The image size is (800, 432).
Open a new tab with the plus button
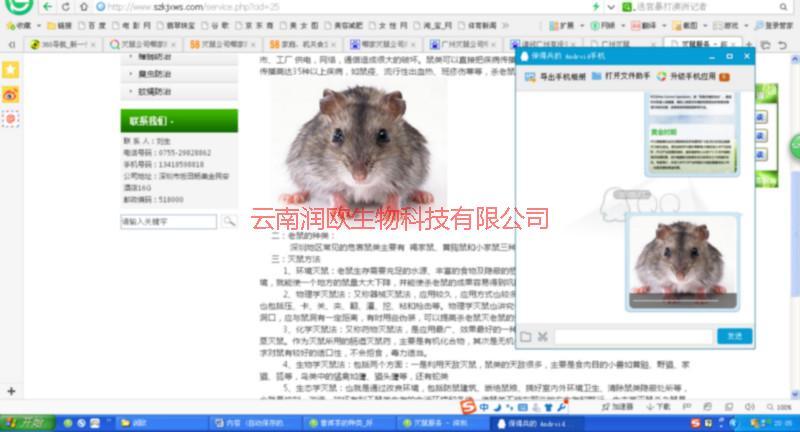pos(749,45)
